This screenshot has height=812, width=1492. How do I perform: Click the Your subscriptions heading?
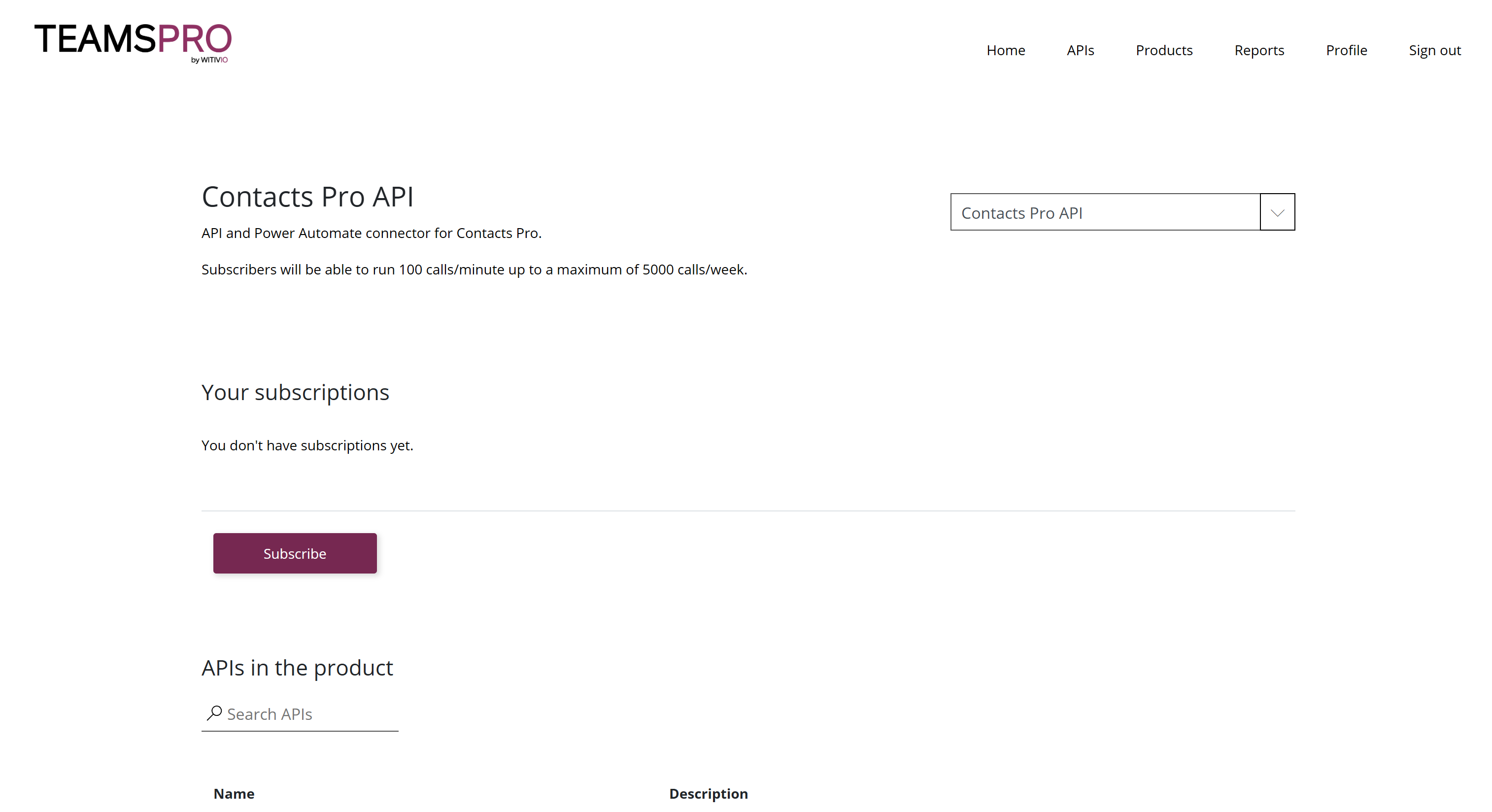pyautogui.click(x=295, y=393)
